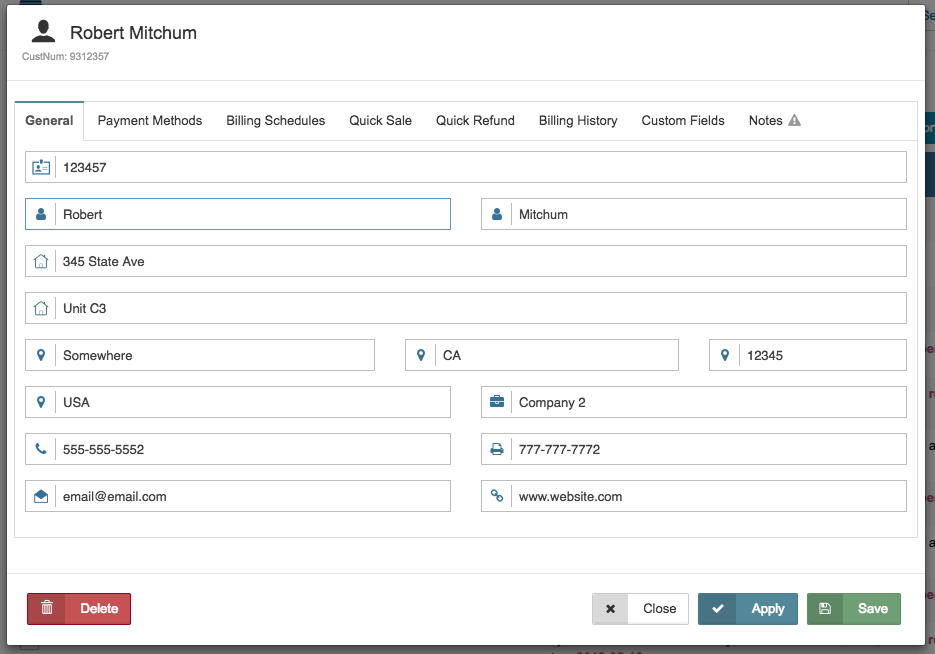The image size is (935, 654).
Task: Apply the customer changes
Action: [747, 608]
